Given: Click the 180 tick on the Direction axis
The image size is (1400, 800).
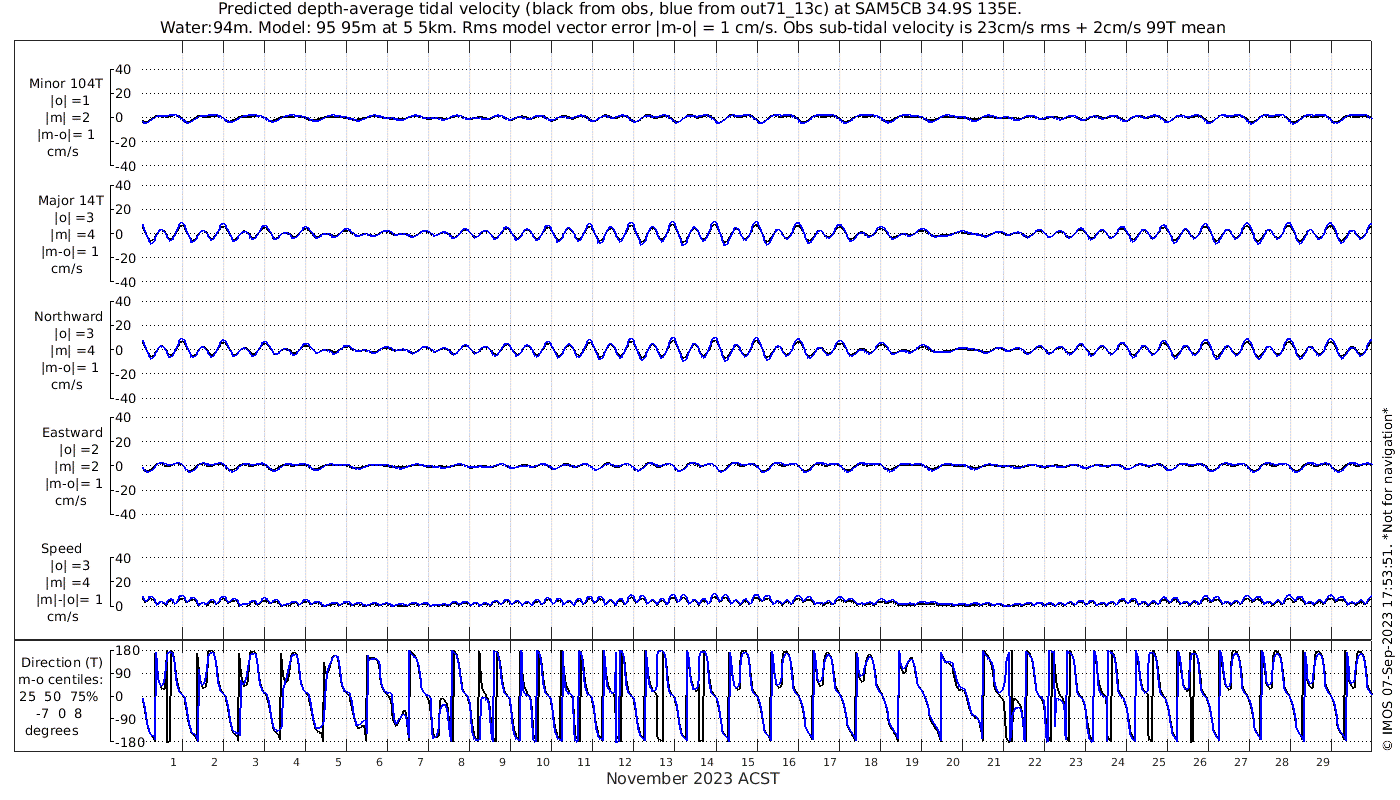Looking at the screenshot, I should [126, 651].
